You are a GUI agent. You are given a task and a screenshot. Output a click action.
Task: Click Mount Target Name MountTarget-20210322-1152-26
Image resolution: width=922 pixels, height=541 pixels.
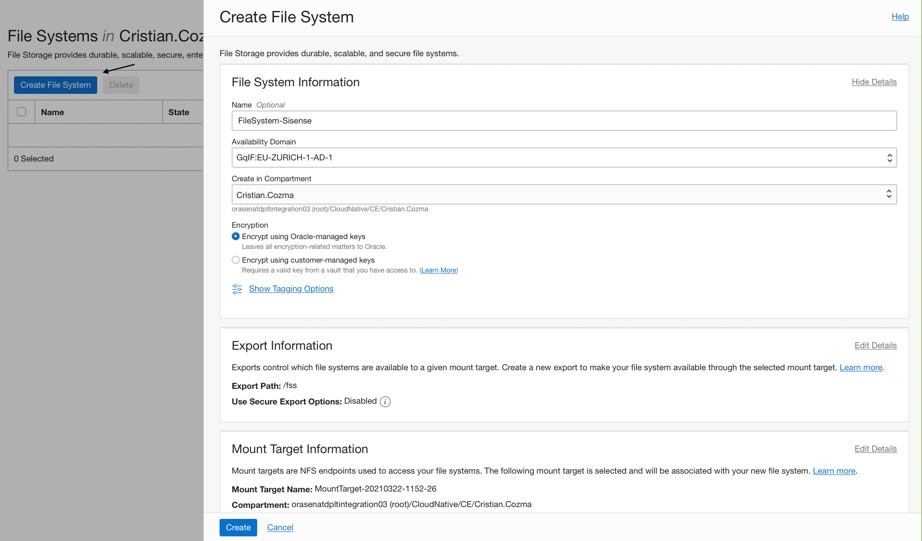tap(375, 489)
